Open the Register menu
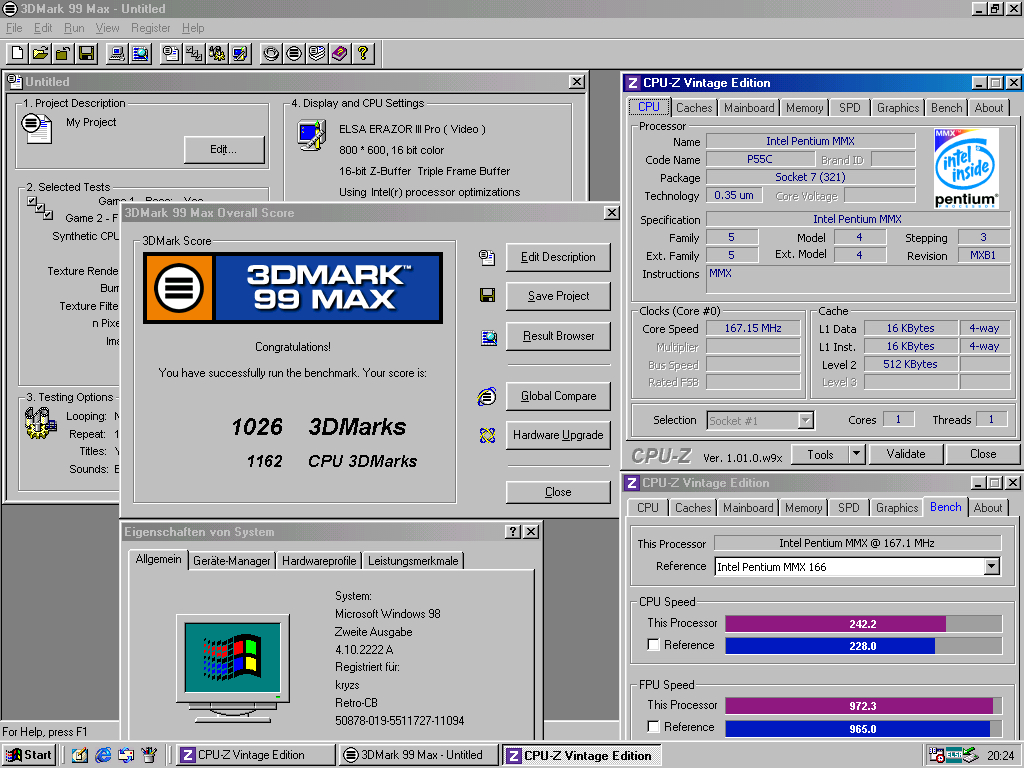This screenshot has height=768, width=1024. pos(150,28)
